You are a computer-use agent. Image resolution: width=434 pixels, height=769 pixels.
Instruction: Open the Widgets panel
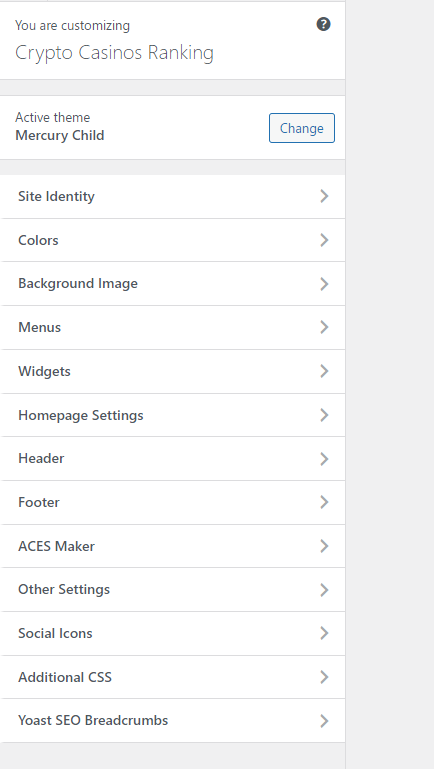click(x=173, y=371)
